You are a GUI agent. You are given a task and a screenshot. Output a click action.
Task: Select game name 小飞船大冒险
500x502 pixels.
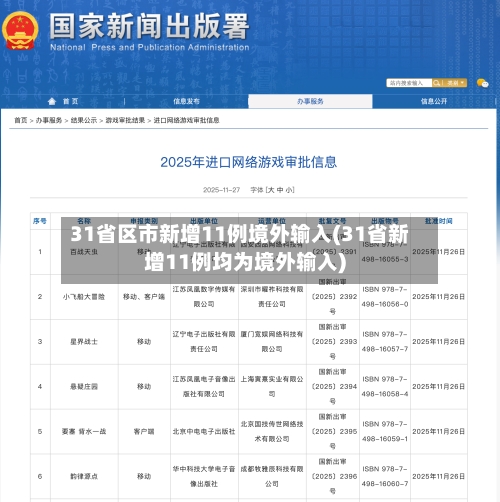84,297
